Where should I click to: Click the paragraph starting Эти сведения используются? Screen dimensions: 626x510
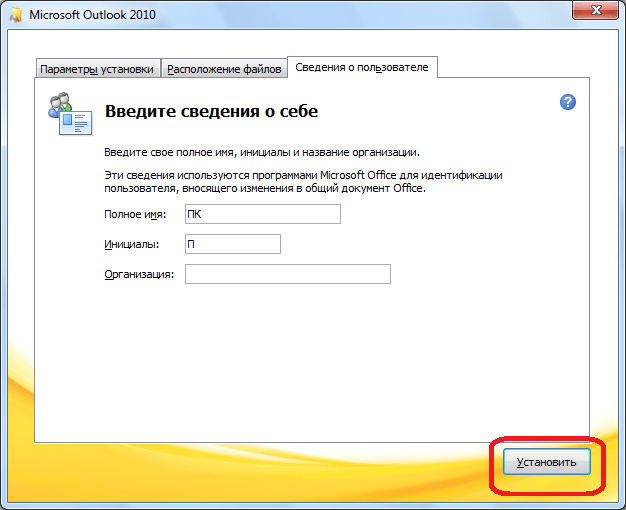click(x=303, y=182)
